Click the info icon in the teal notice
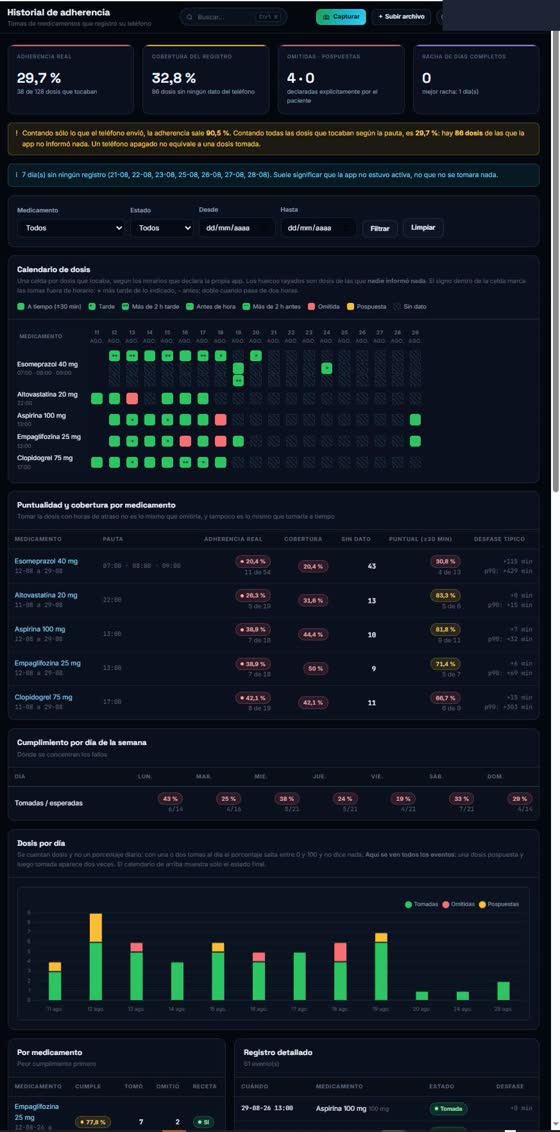 [x=17, y=175]
